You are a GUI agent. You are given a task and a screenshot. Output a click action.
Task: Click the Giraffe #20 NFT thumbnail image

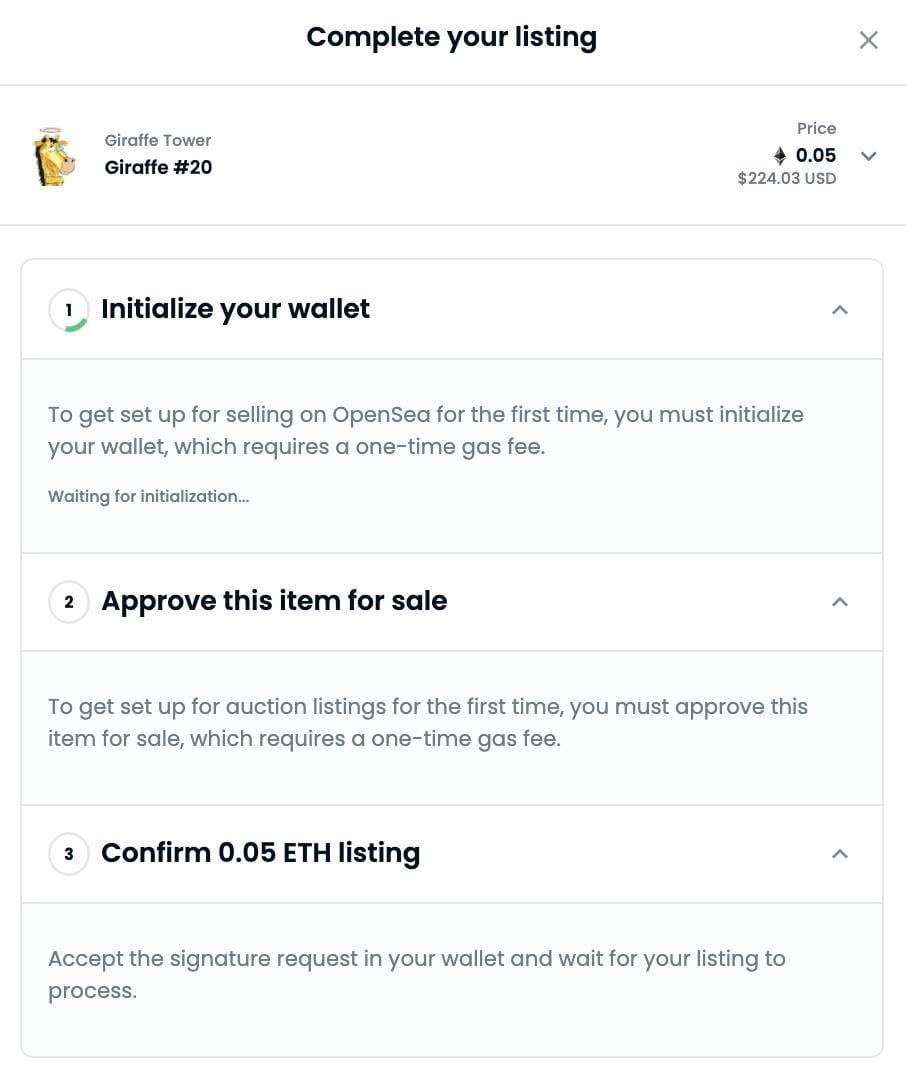tap(55, 155)
